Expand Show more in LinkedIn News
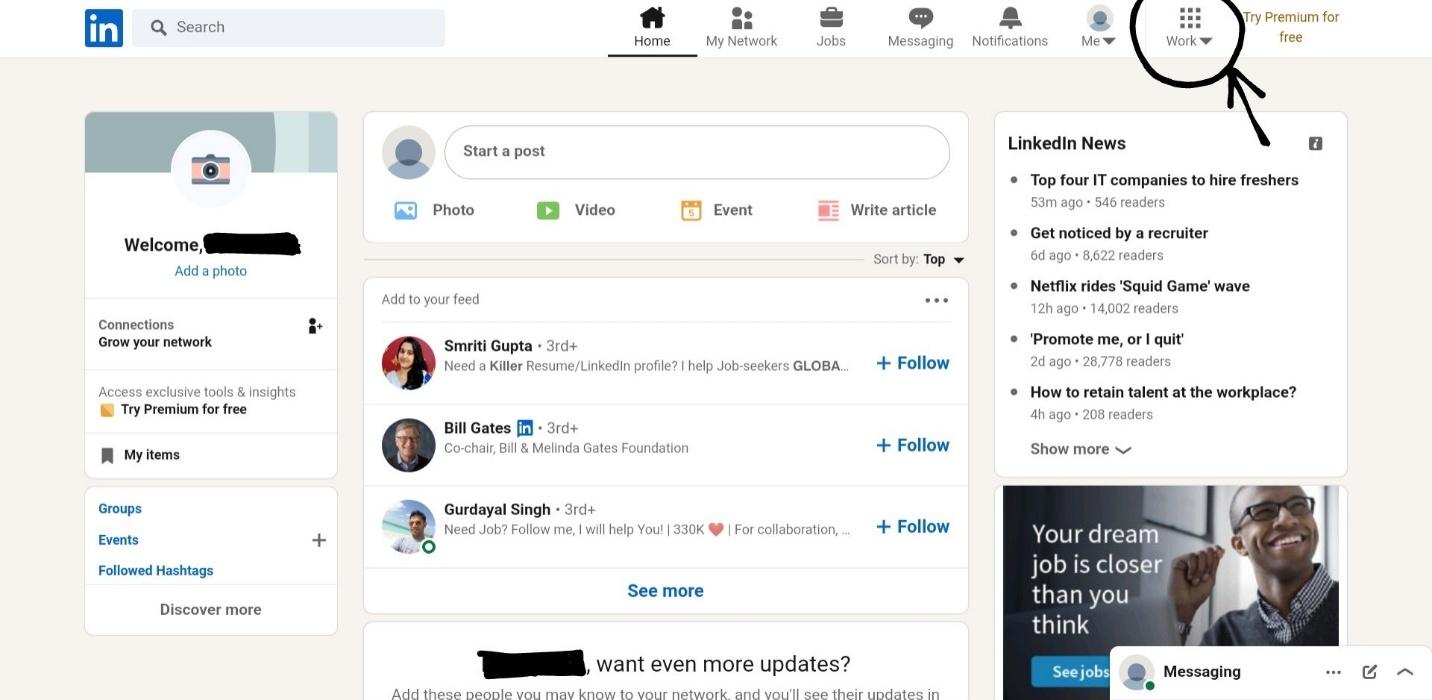The height and width of the screenshot is (700, 1432). tap(1080, 449)
